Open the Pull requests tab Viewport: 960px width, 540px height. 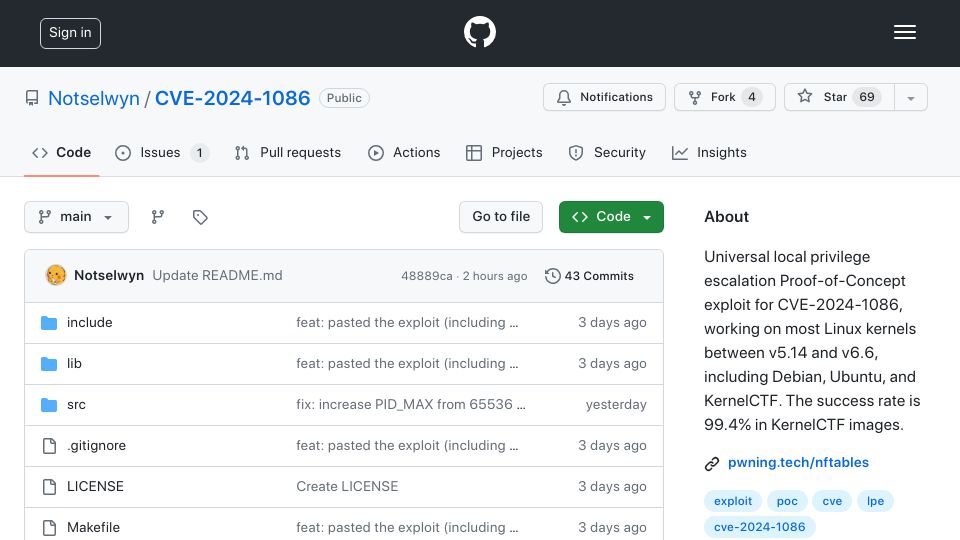(x=288, y=152)
